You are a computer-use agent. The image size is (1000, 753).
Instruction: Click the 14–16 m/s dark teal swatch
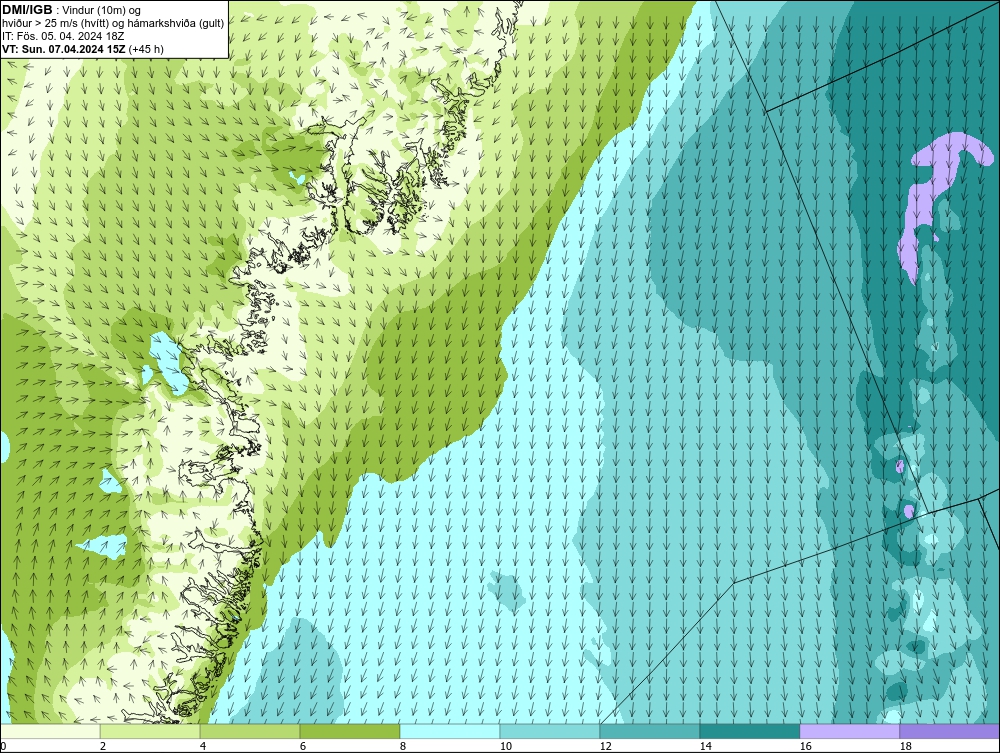pyautogui.click(x=749, y=731)
